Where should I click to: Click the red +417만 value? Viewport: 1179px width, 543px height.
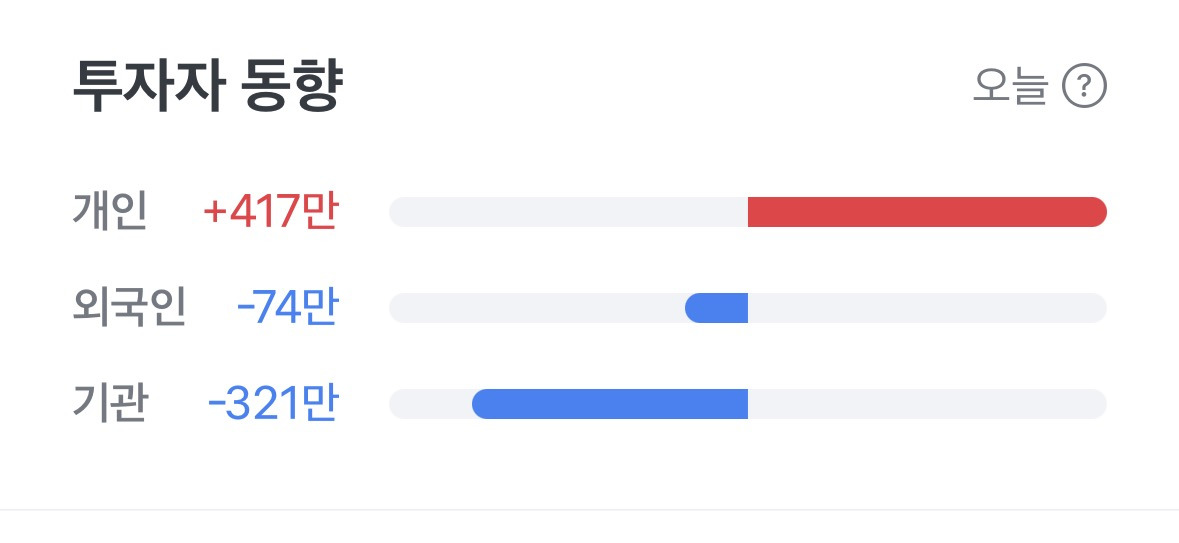271,212
